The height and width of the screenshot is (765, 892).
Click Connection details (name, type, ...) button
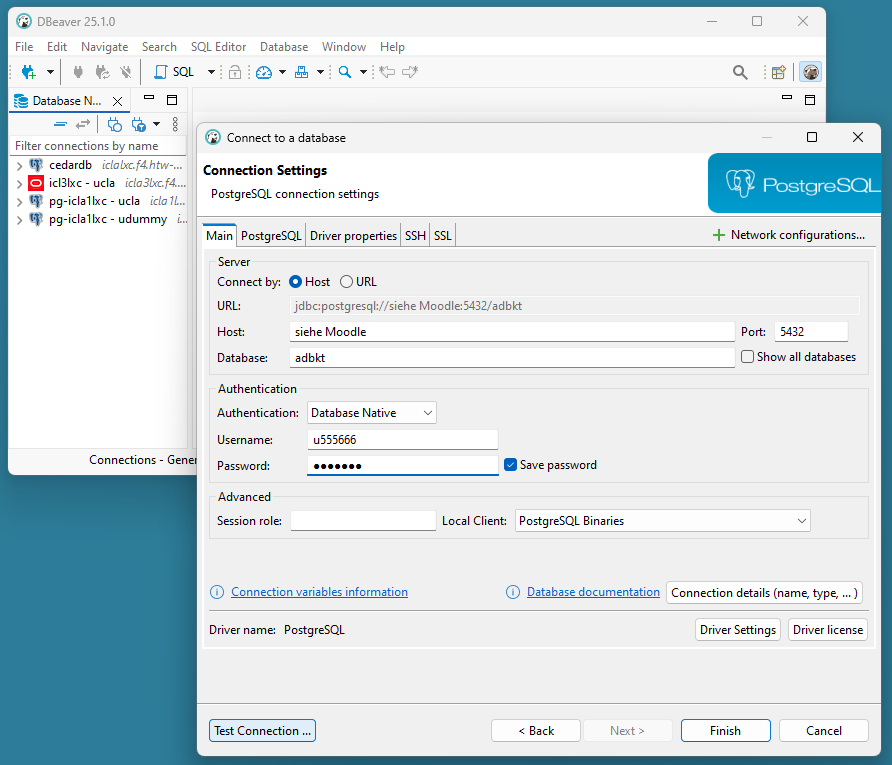click(x=765, y=593)
